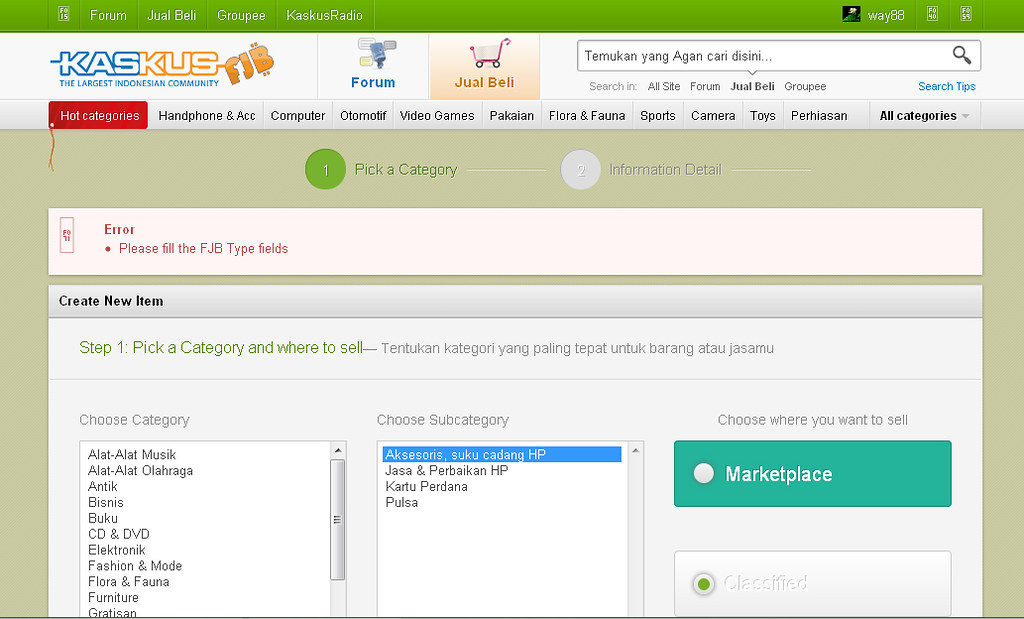
Task: Open the Otomotif category
Action: click(363, 116)
